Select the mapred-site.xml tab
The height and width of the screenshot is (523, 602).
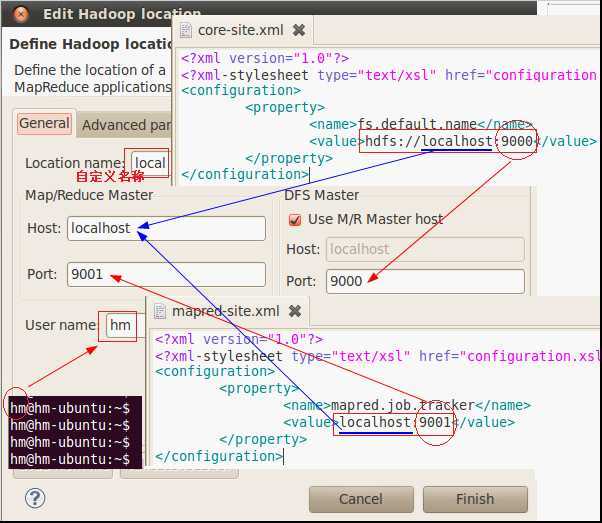[x=225, y=311]
